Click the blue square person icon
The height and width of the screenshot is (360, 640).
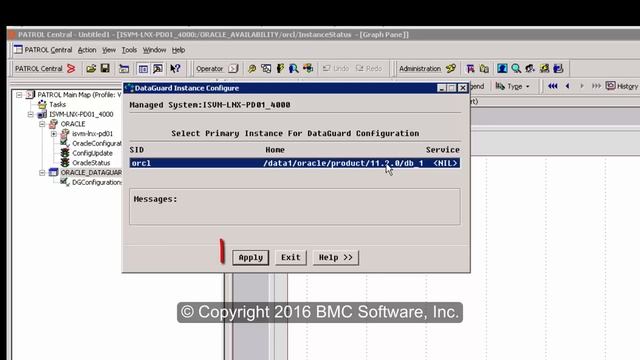pos(502,69)
